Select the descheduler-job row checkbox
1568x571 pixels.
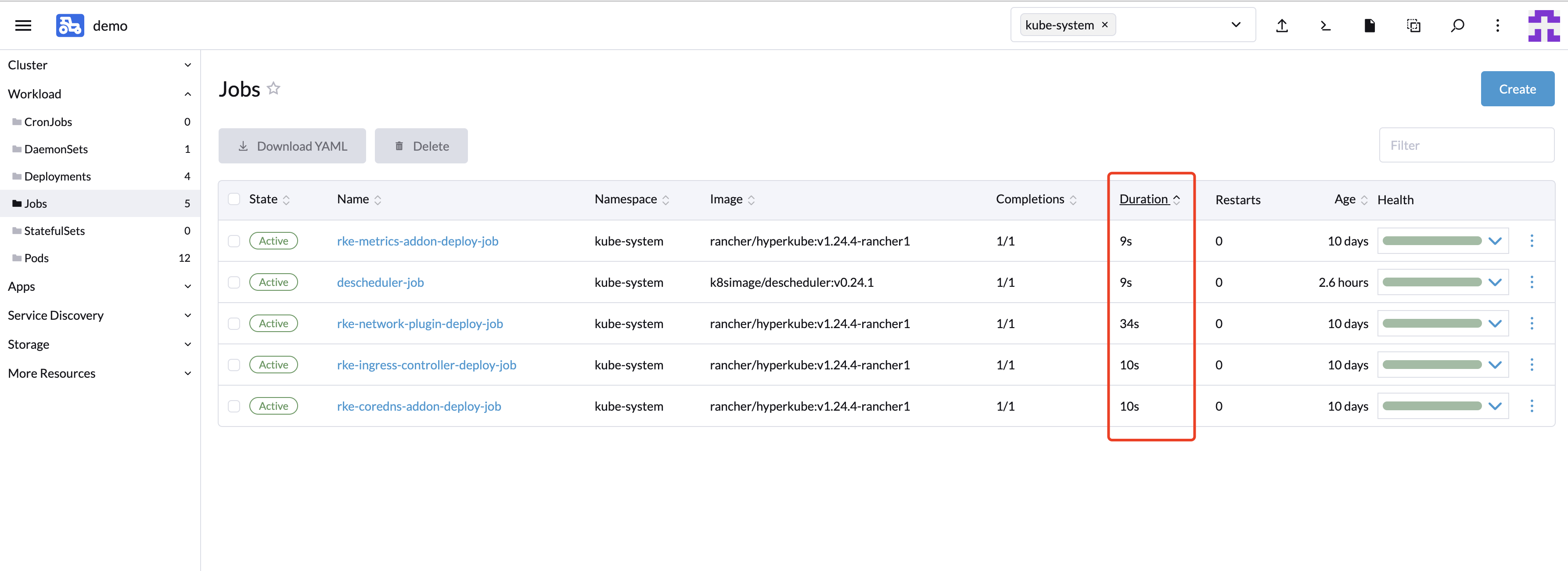click(234, 282)
